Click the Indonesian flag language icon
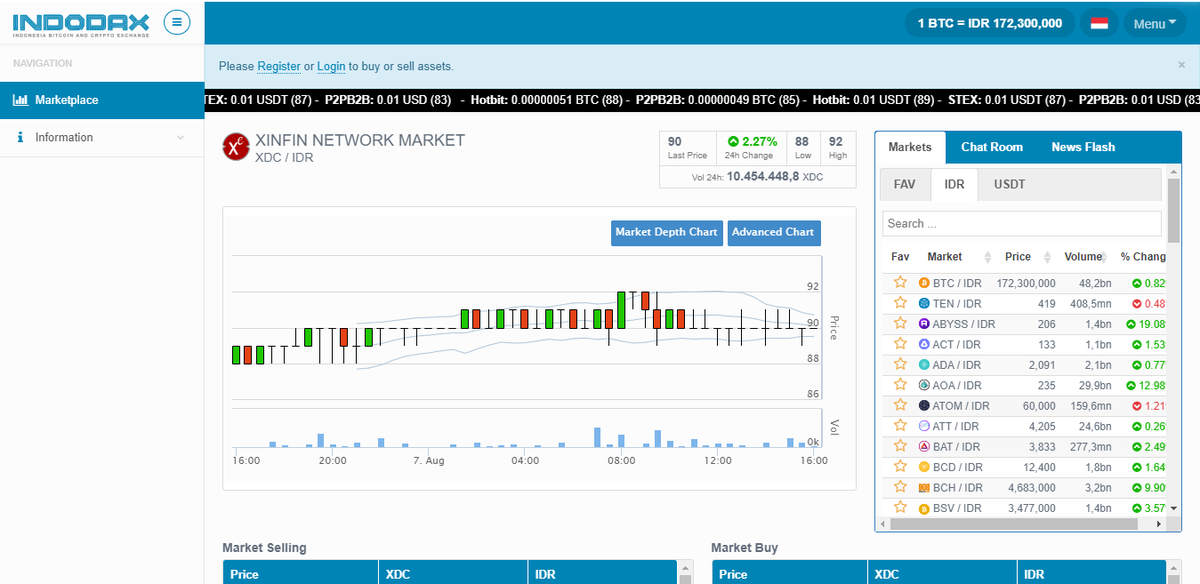Image resolution: width=1200 pixels, height=584 pixels. 1099,23
